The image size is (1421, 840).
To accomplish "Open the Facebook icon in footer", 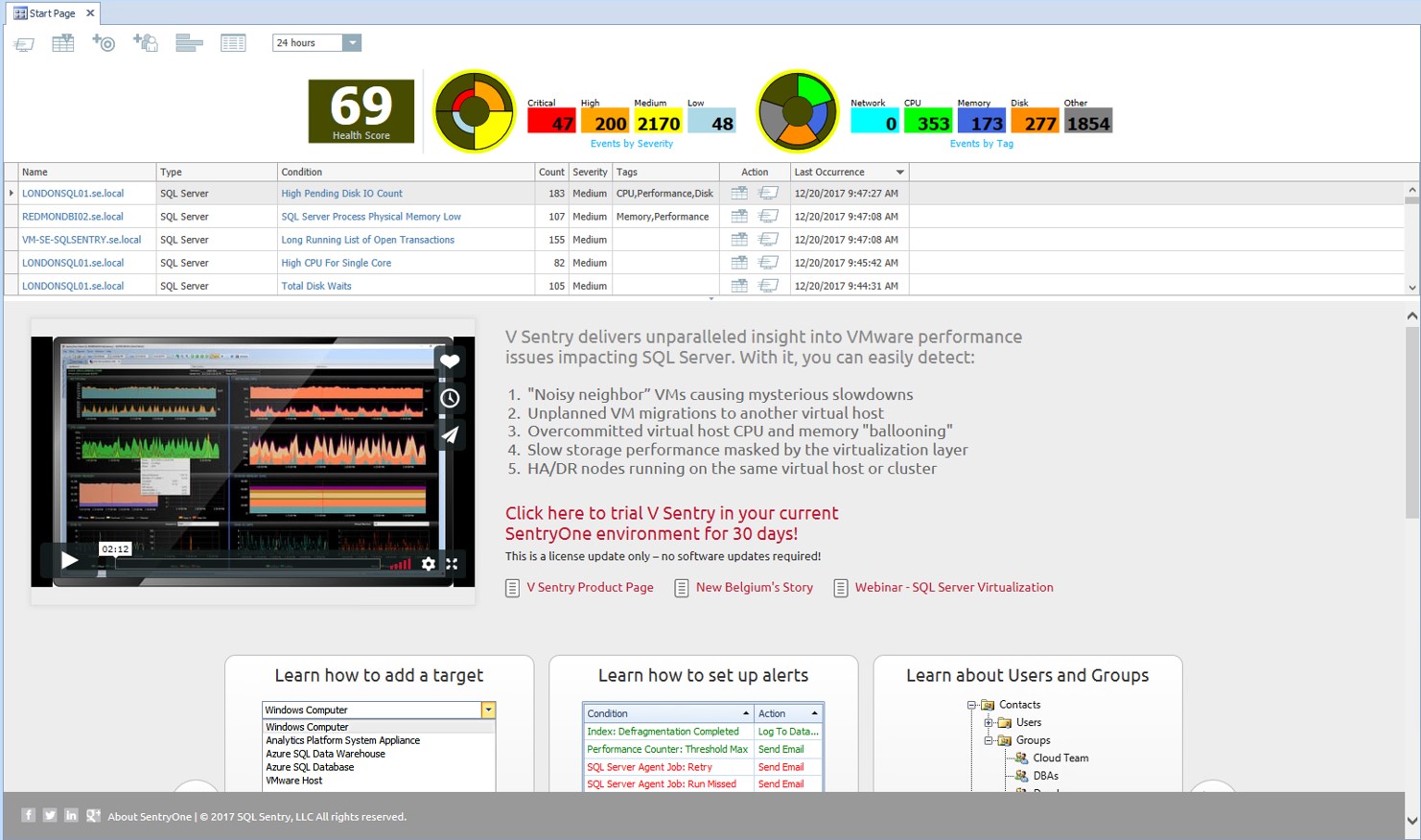I will coord(29,815).
